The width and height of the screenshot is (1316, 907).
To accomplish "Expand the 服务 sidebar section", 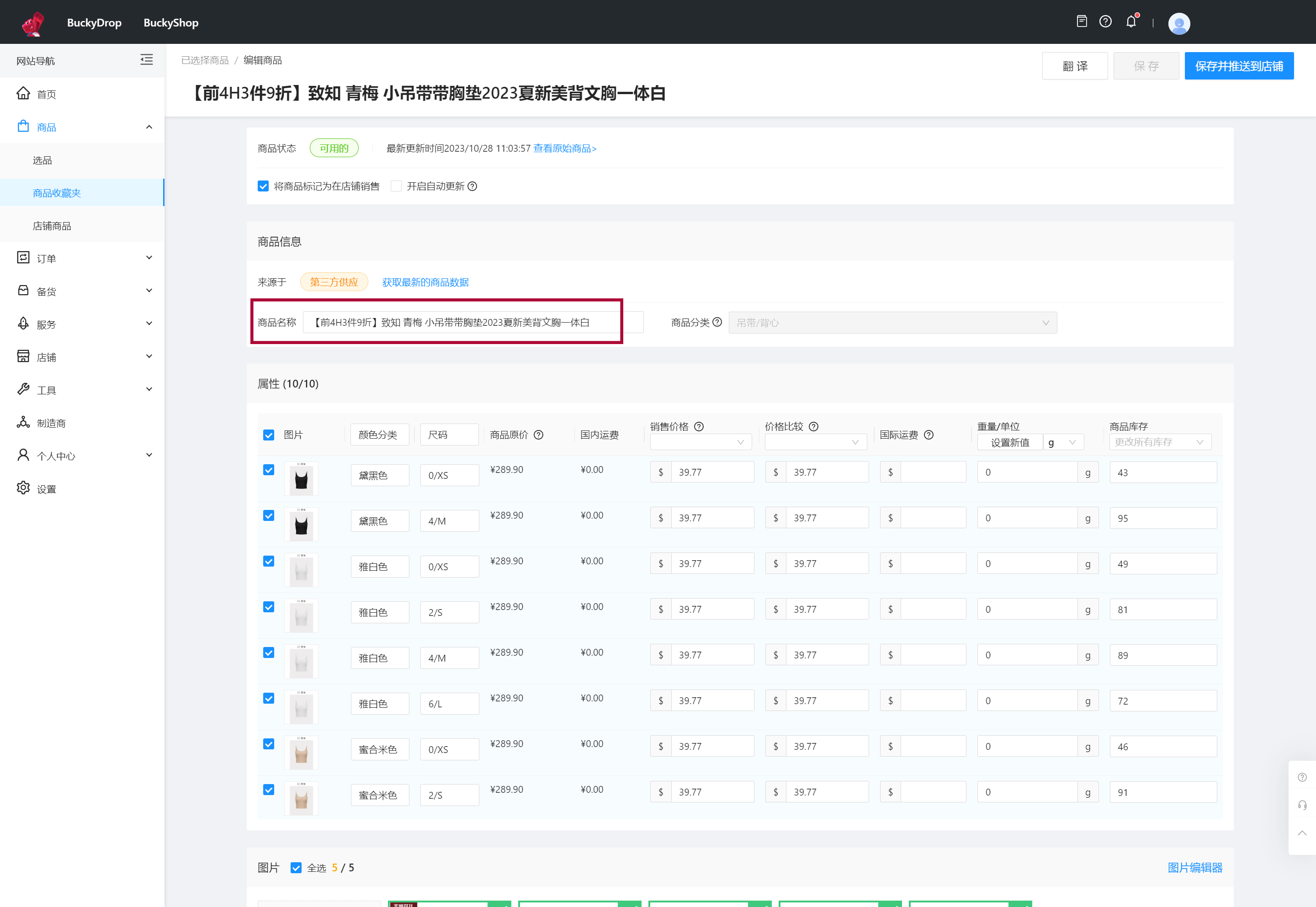I will [x=149, y=324].
